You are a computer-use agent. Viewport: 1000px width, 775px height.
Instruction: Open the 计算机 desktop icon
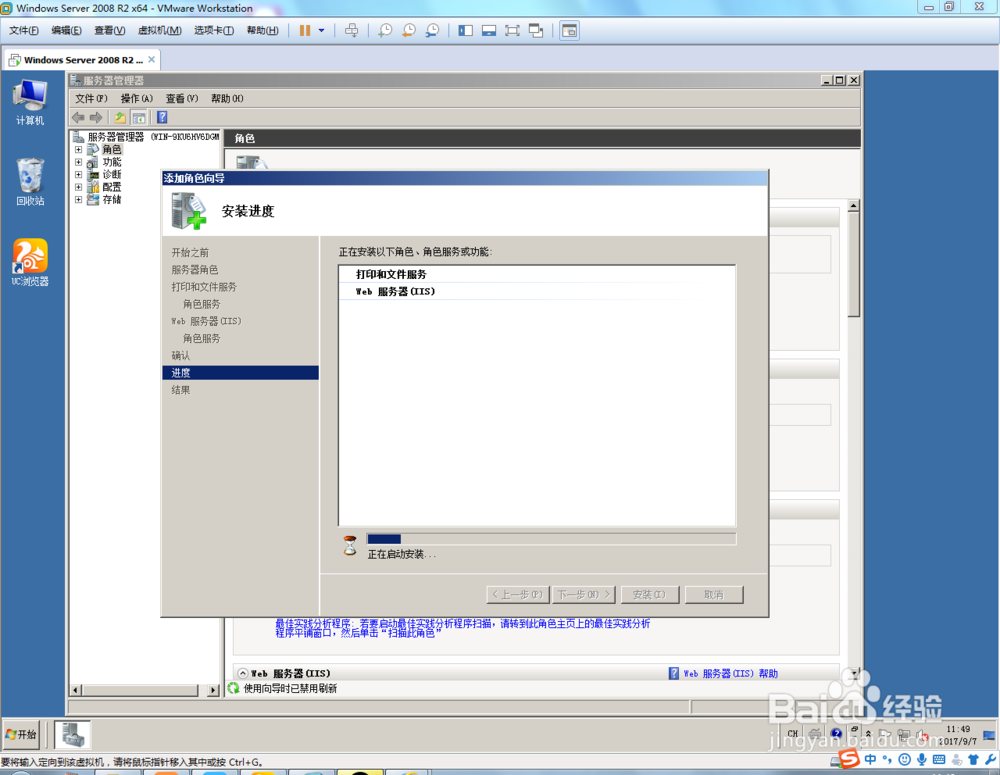pos(30,102)
